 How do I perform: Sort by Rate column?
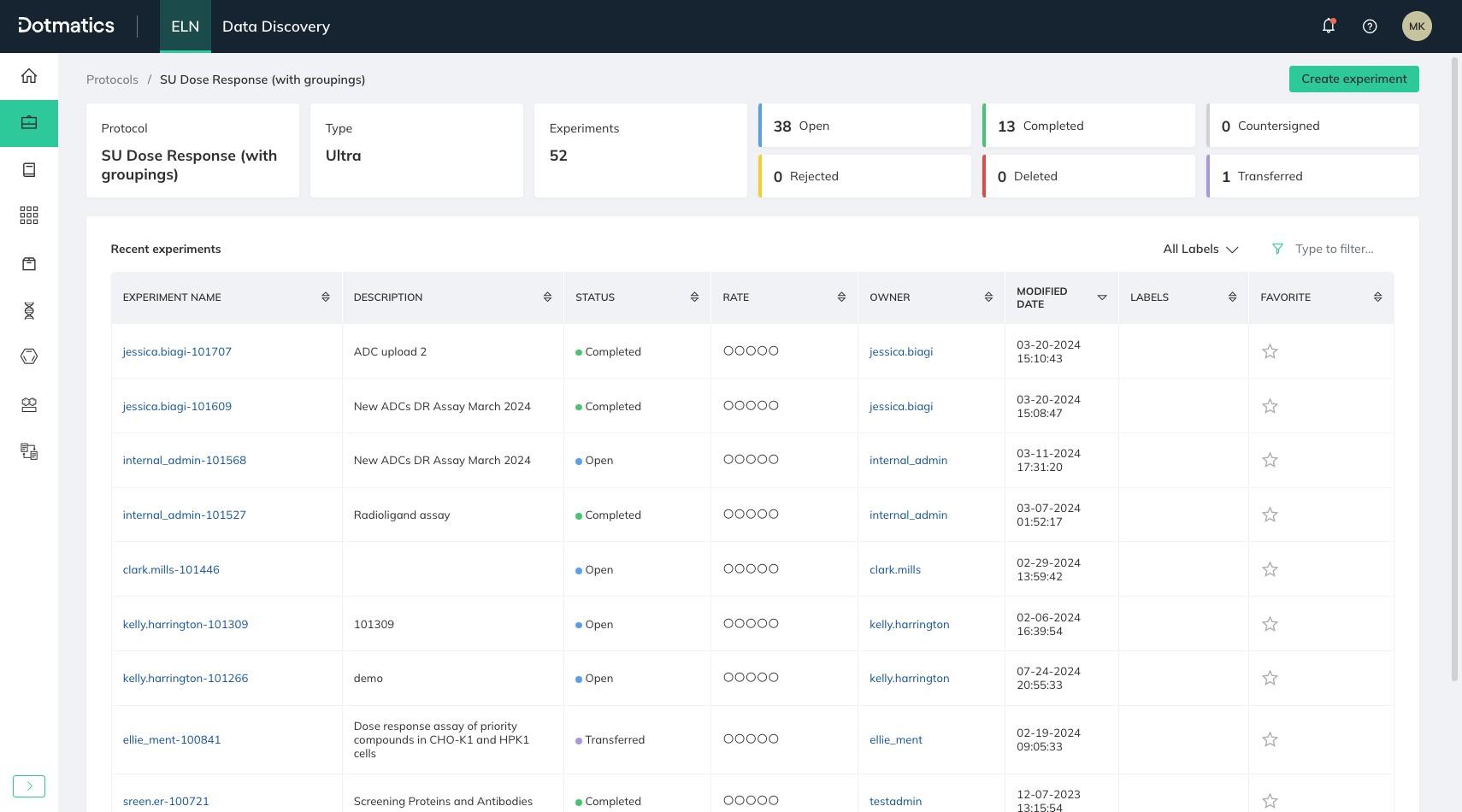[x=841, y=297]
